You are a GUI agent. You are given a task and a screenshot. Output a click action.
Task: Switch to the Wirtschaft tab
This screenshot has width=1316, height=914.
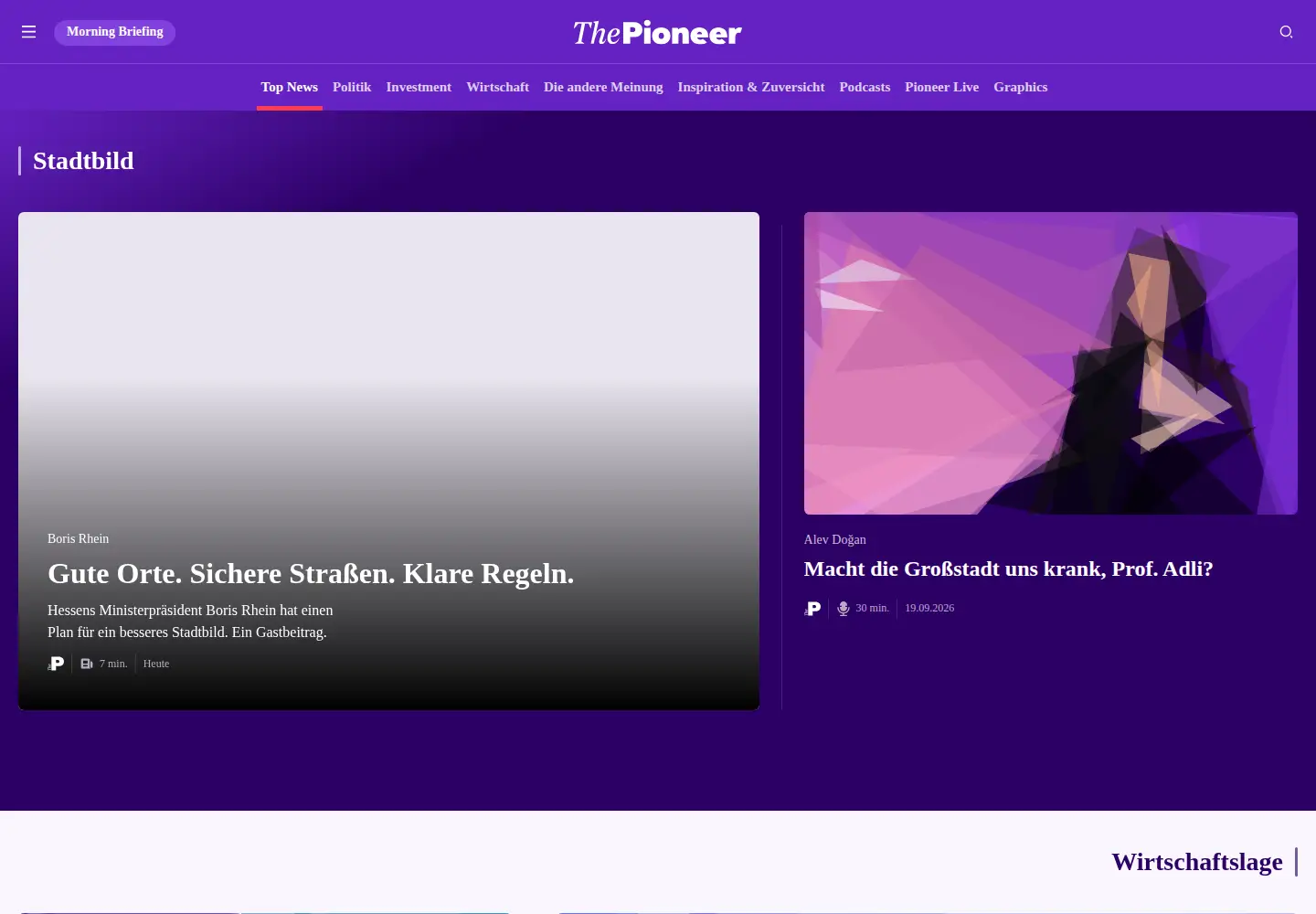coord(497,87)
